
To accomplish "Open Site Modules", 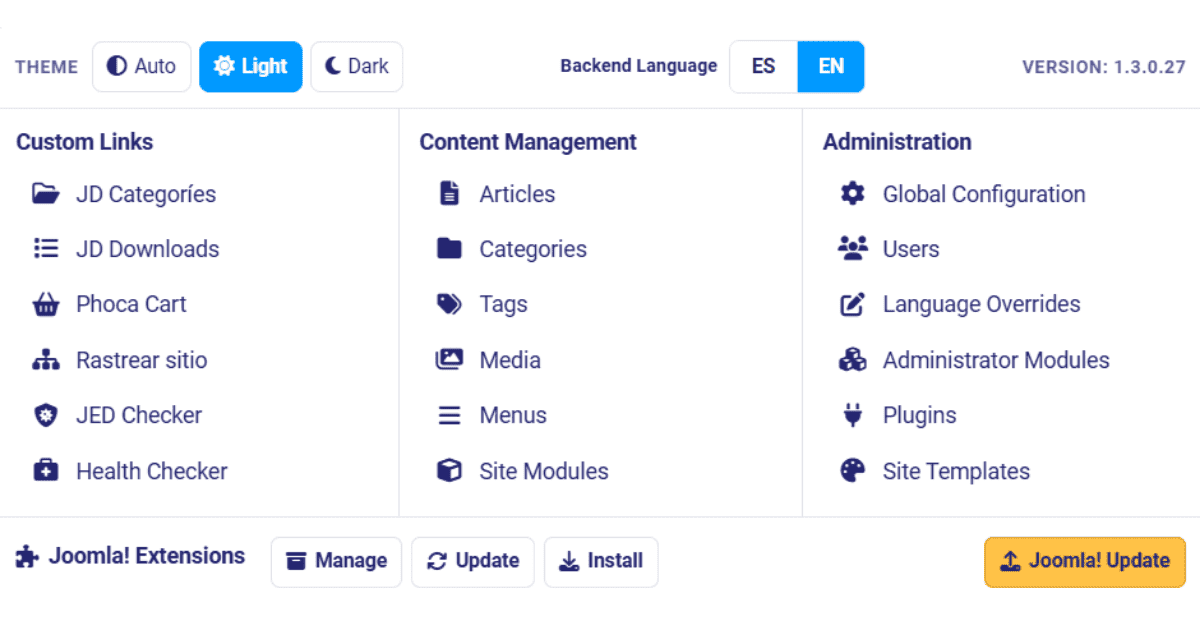I will point(544,471).
